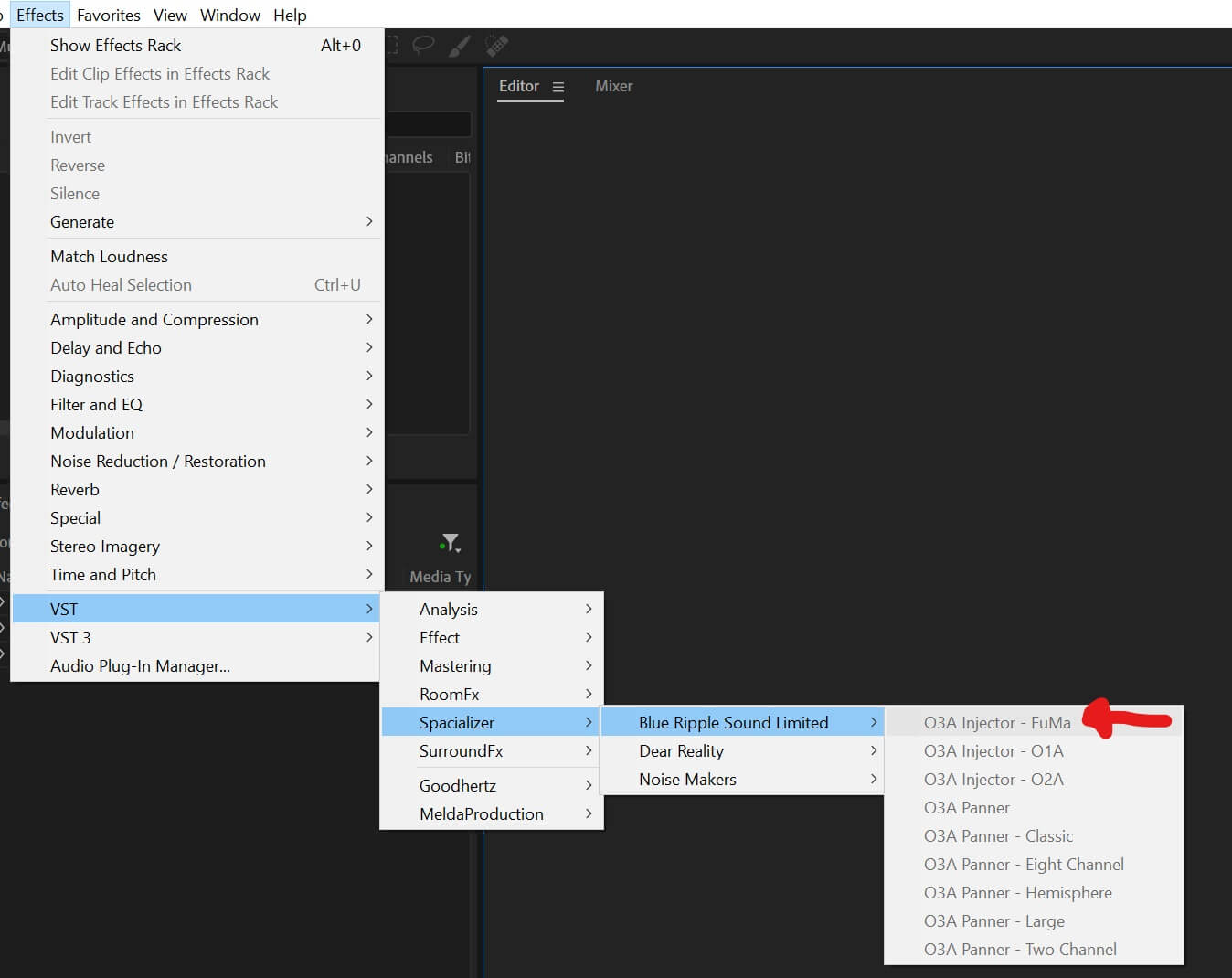Image resolution: width=1232 pixels, height=978 pixels.
Task: Open the Mastering VST category
Action: (492, 665)
